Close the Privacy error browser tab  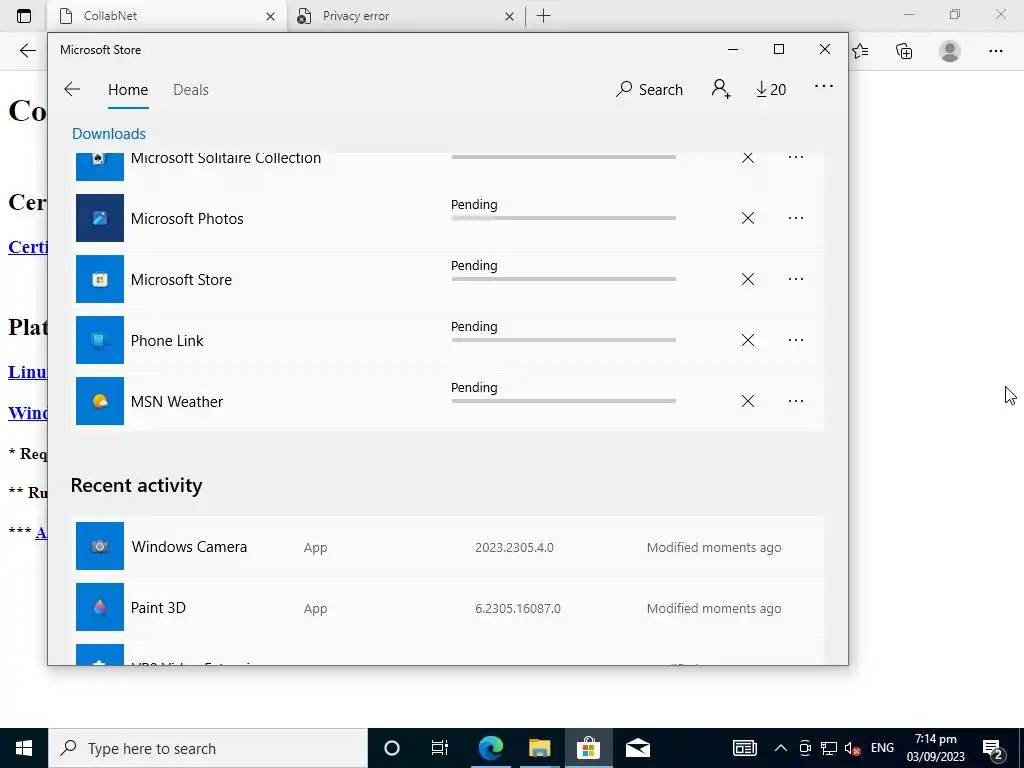coord(509,16)
